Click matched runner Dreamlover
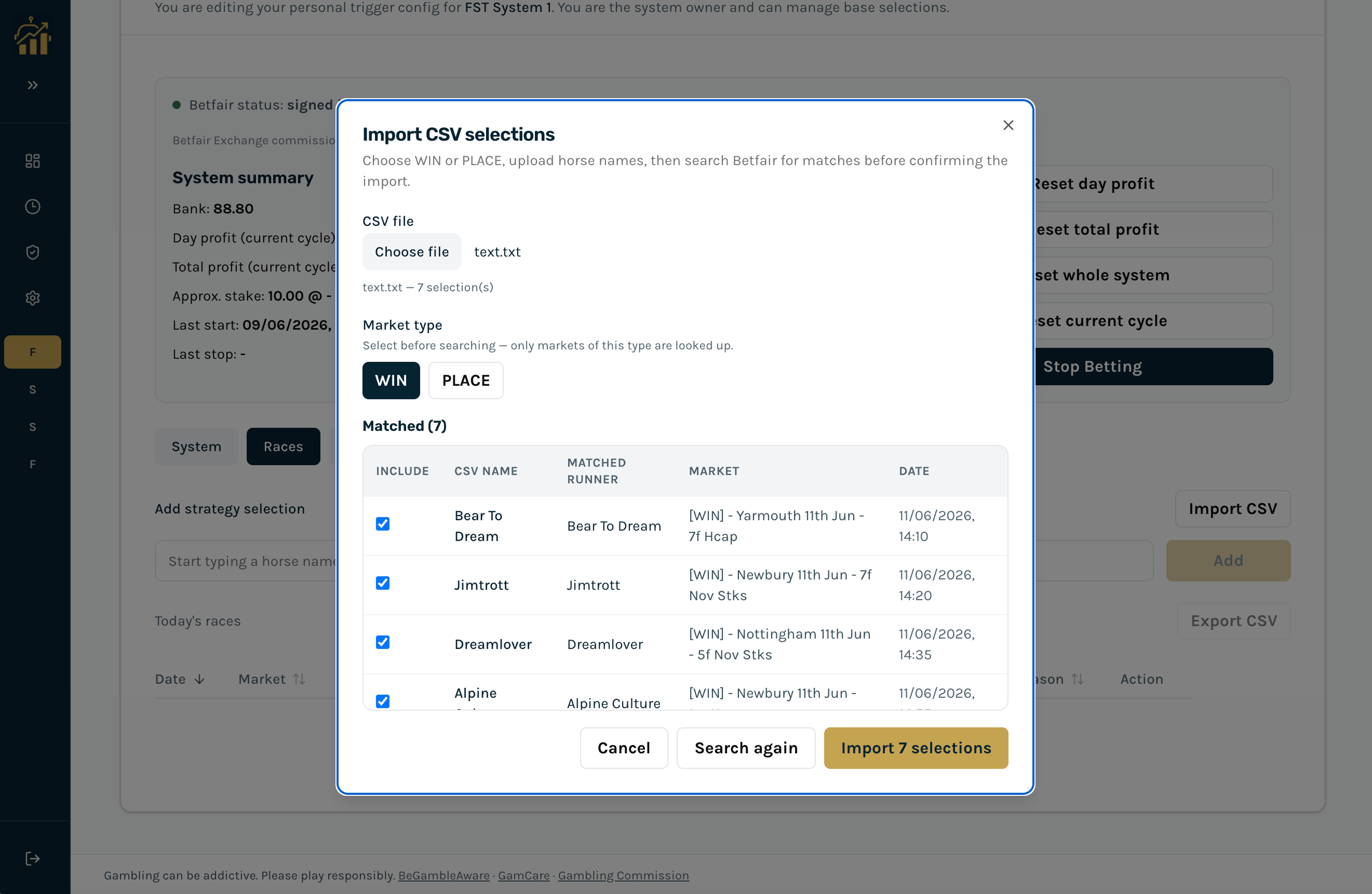This screenshot has height=894, width=1372. tap(604, 644)
